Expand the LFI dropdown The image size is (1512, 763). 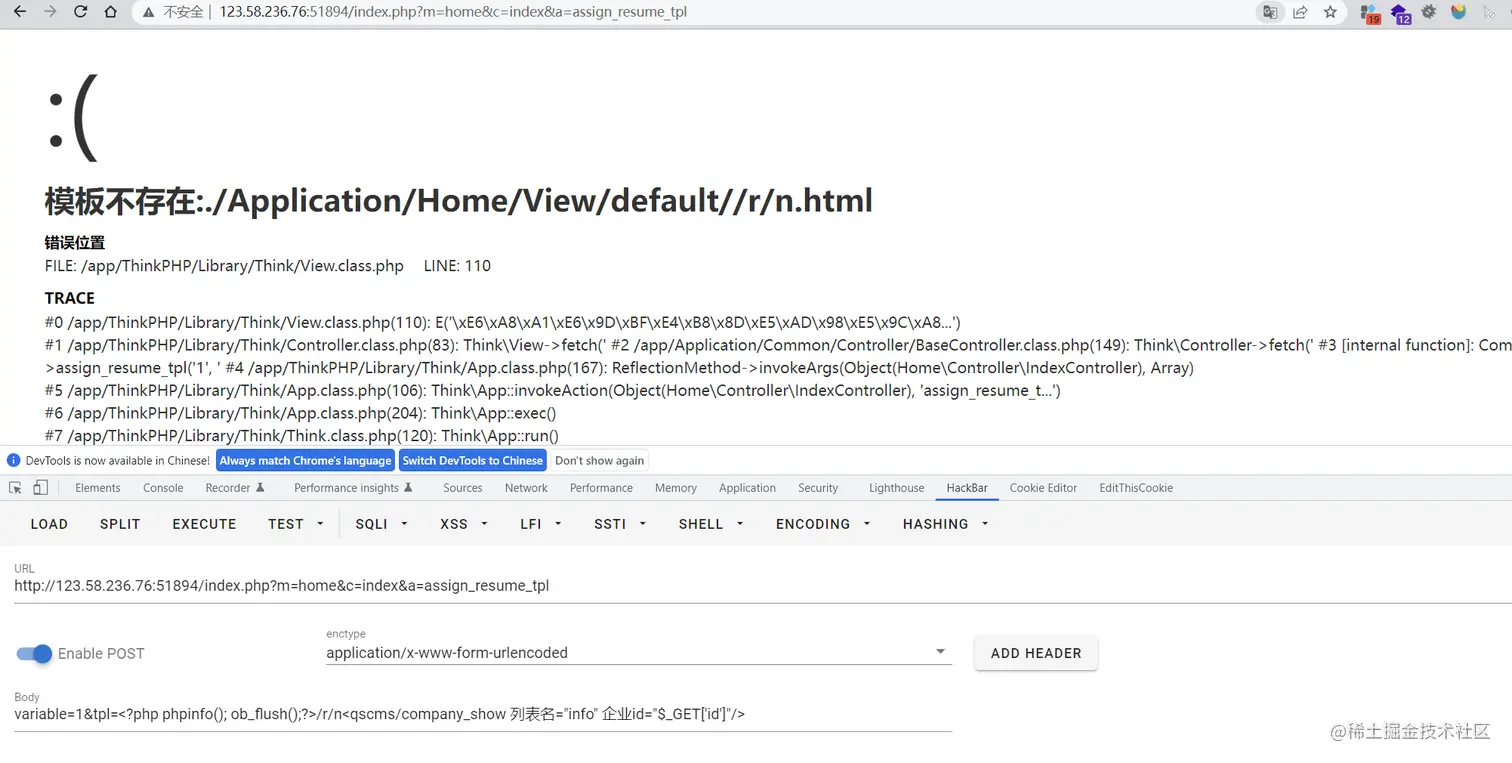[x=541, y=524]
